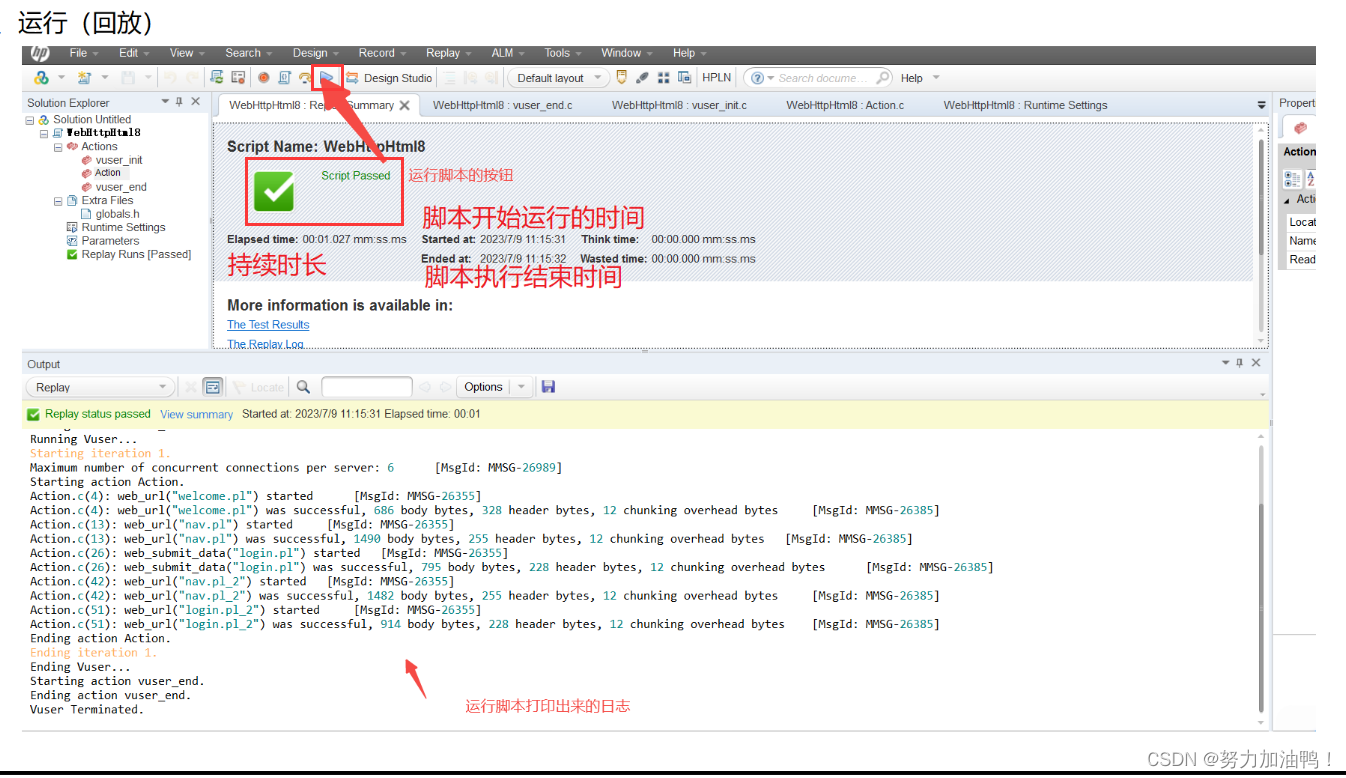Click the Replay run script button
The width and height of the screenshot is (1346, 778).
click(327, 77)
